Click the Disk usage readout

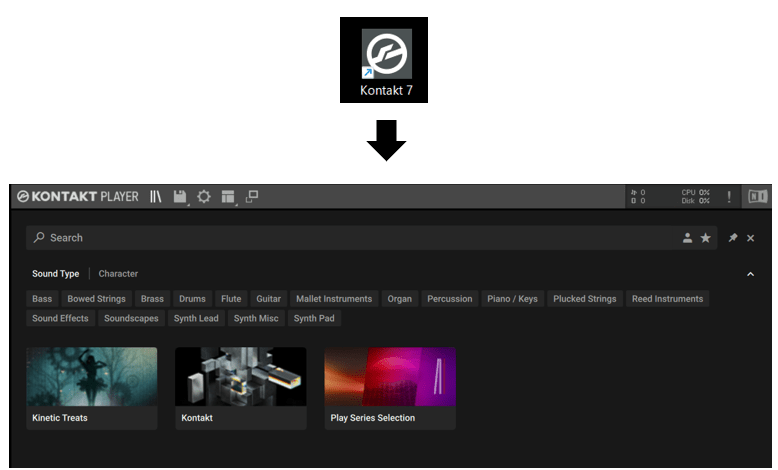(696, 201)
